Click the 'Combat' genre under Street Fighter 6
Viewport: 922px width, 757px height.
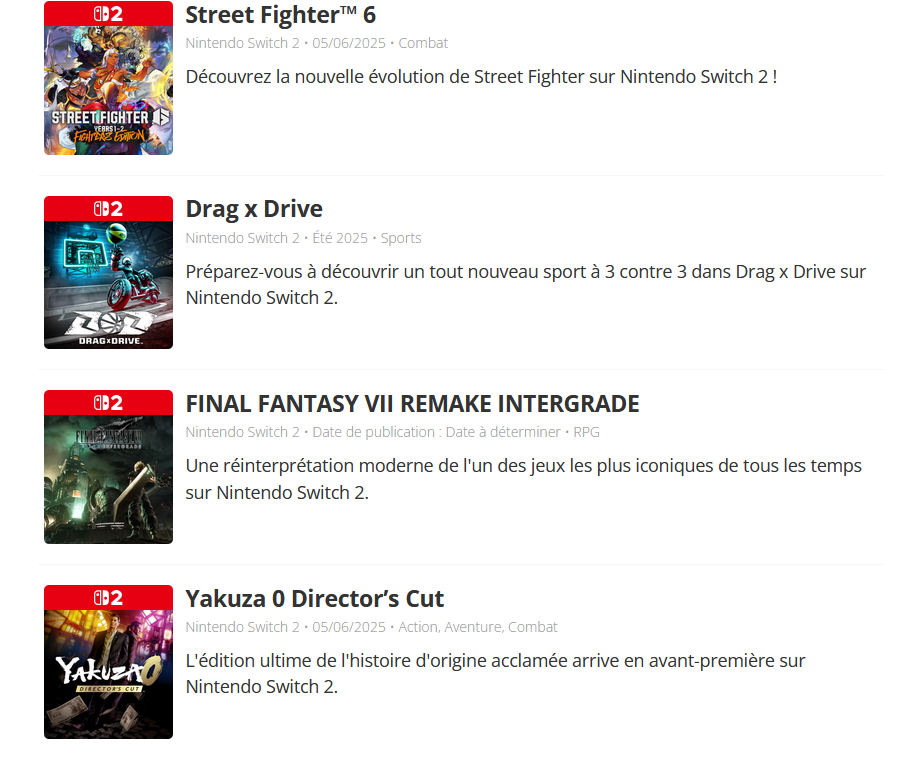pyautogui.click(x=423, y=43)
